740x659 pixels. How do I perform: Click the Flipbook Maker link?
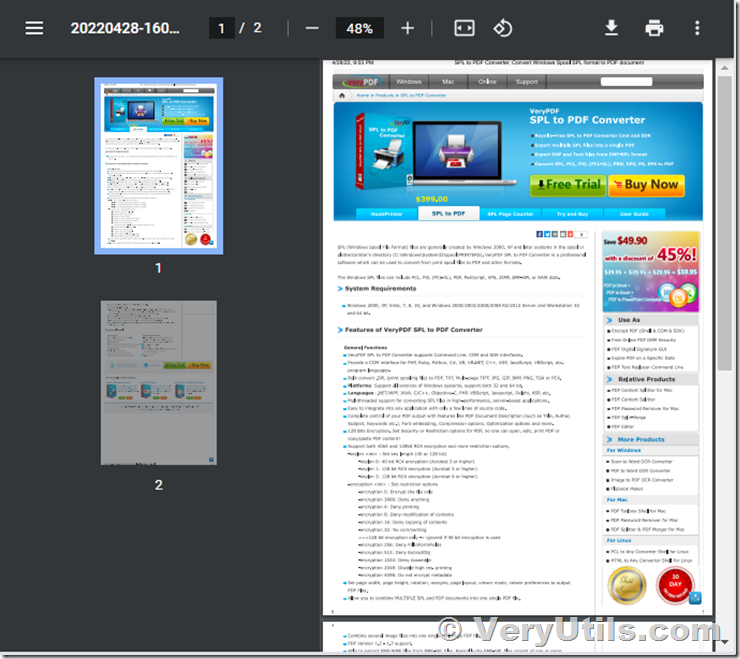(627, 489)
